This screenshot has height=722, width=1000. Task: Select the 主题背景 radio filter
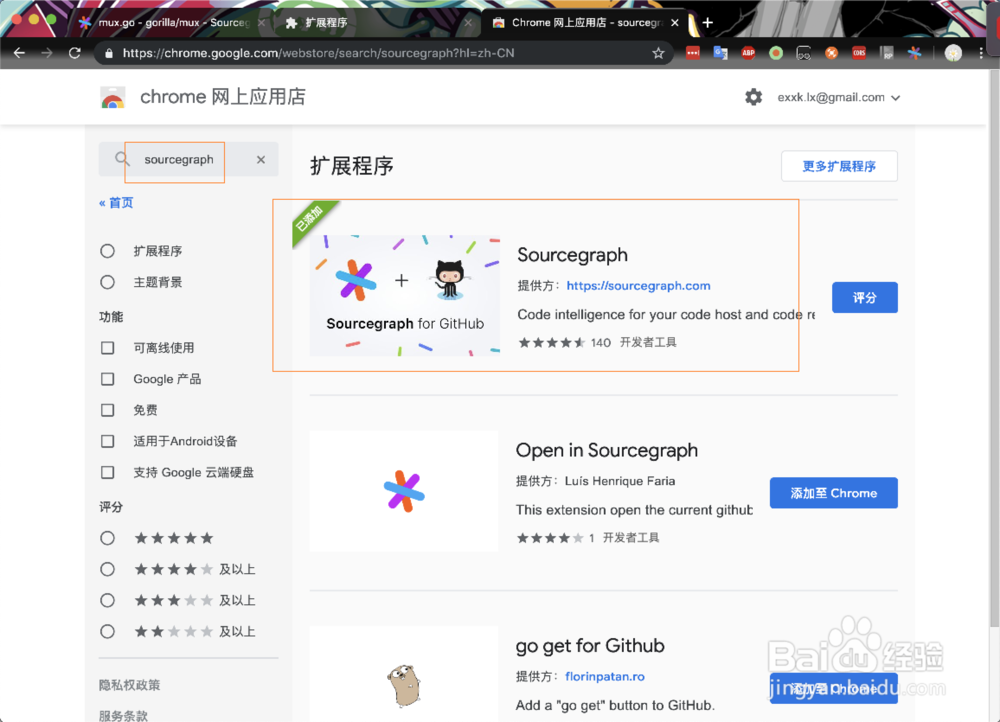click(x=107, y=282)
